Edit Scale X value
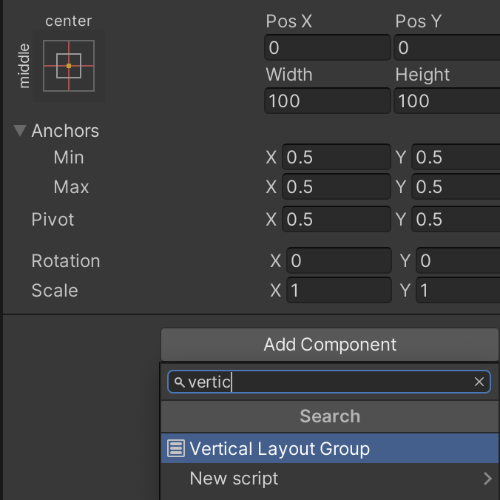Image resolution: width=500 pixels, height=500 pixels. pos(339,290)
